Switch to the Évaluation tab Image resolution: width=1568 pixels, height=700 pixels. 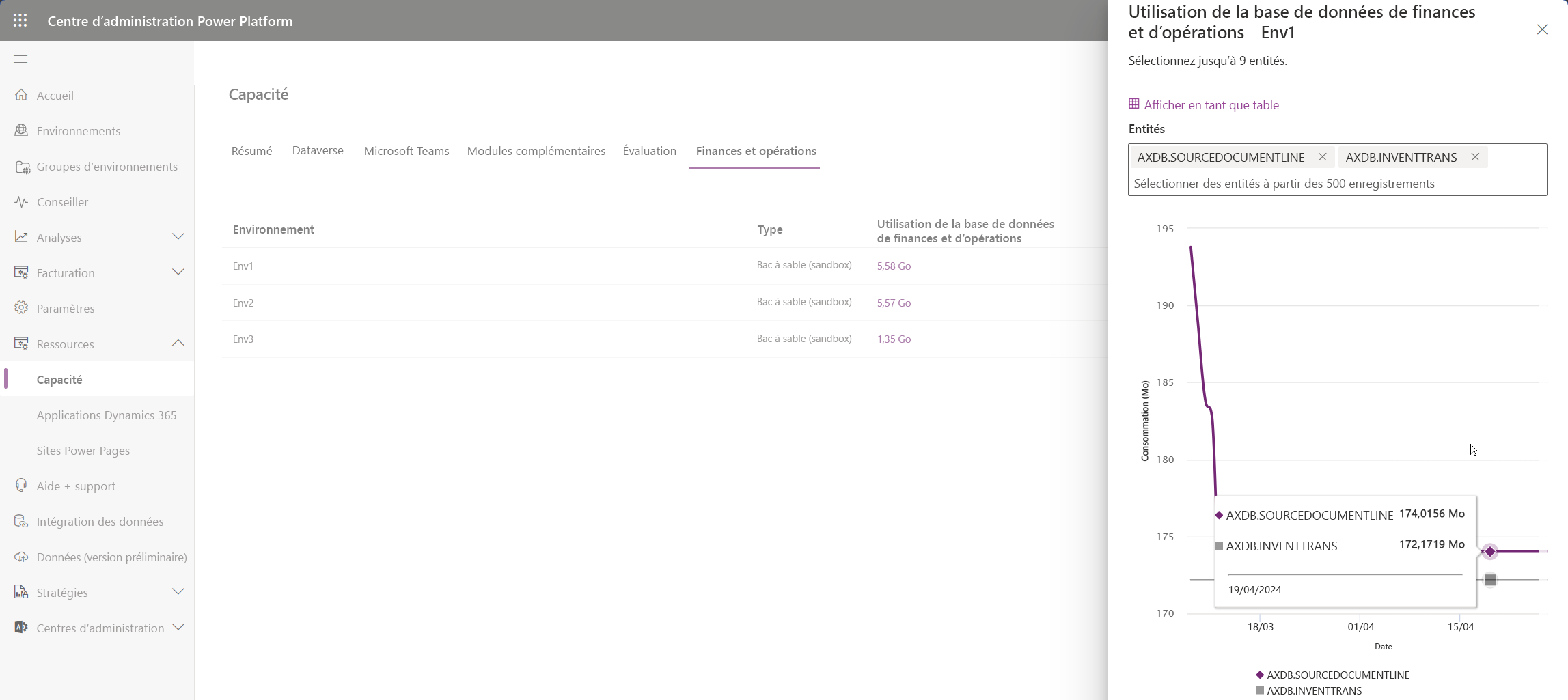[650, 151]
